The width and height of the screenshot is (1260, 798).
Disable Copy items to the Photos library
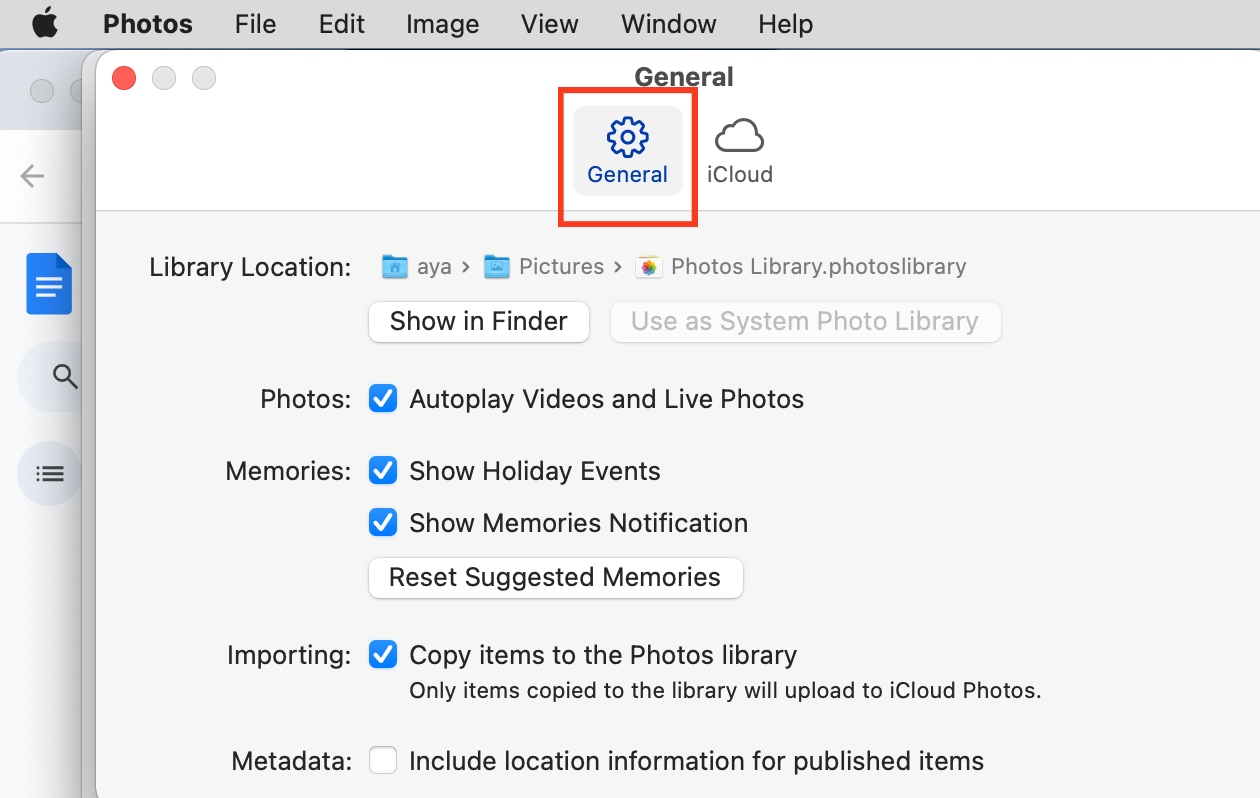383,654
